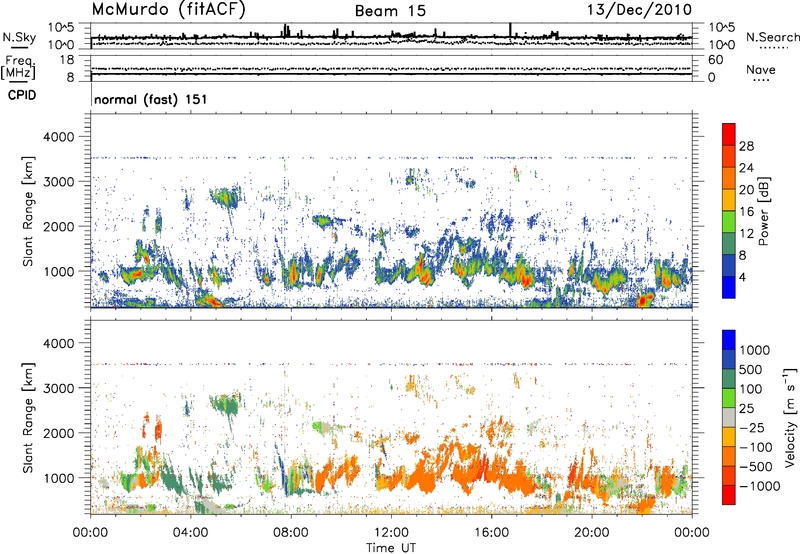Click the 'Time UT' axis title
The height and width of the screenshot is (554, 800).
pyautogui.click(x=391, y=548)
